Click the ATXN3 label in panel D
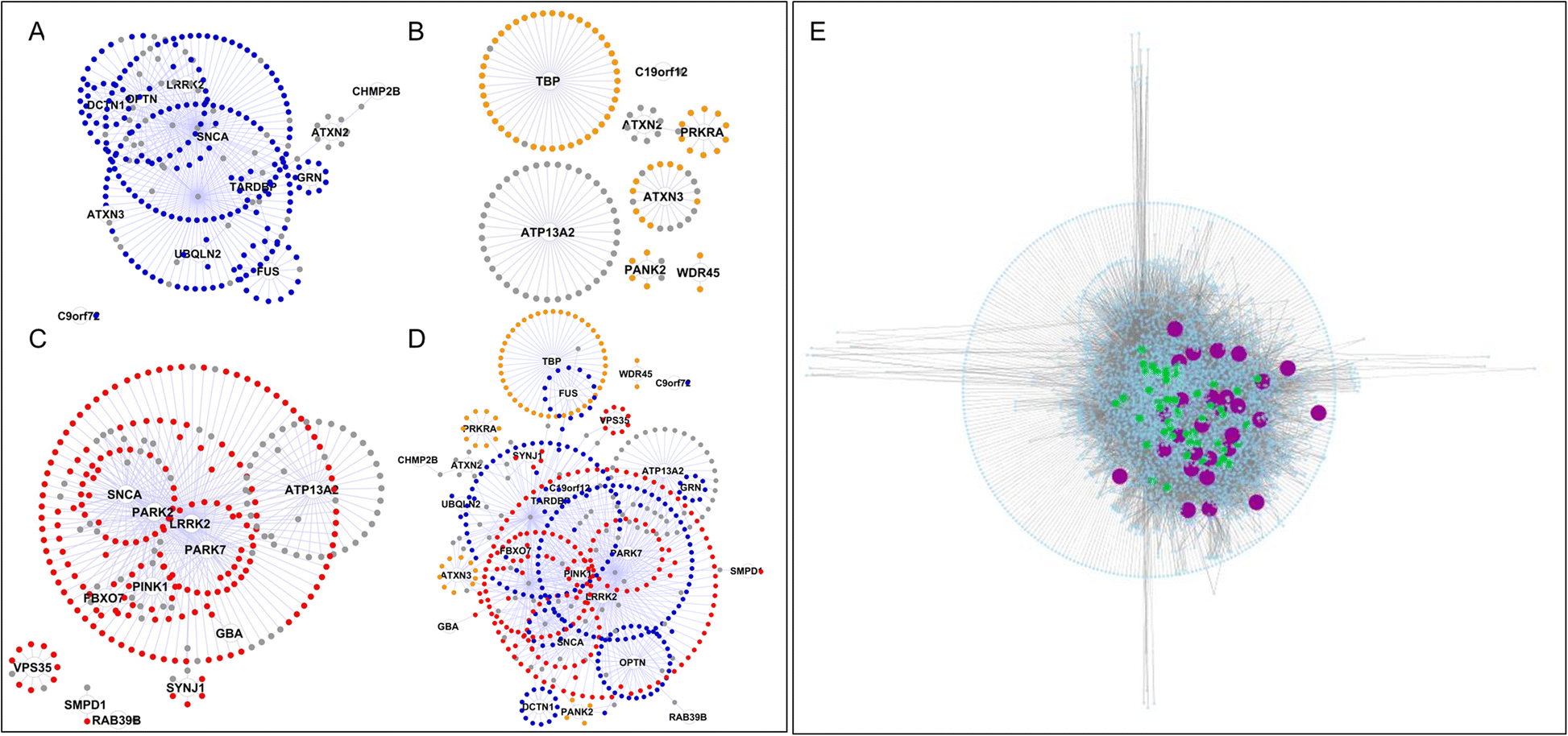 coord(456,576)
